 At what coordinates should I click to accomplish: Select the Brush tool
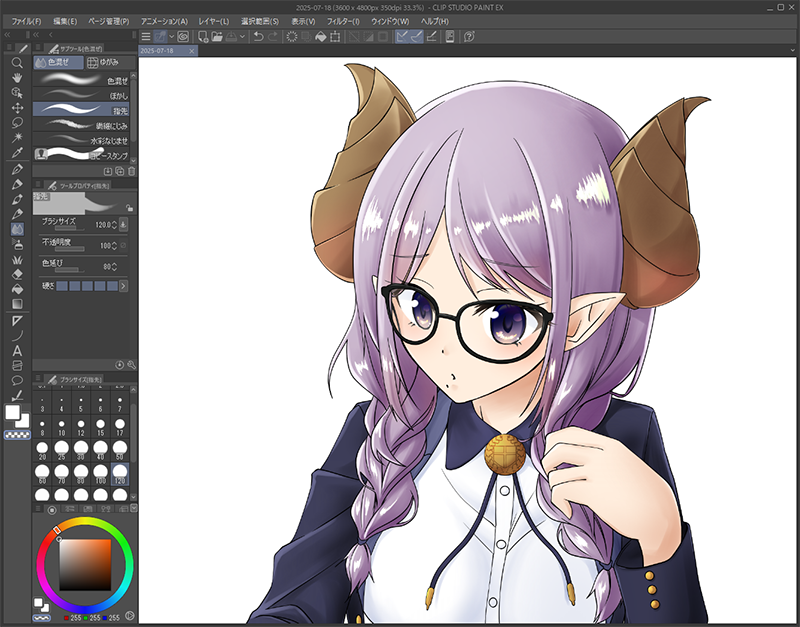[17, 199]
